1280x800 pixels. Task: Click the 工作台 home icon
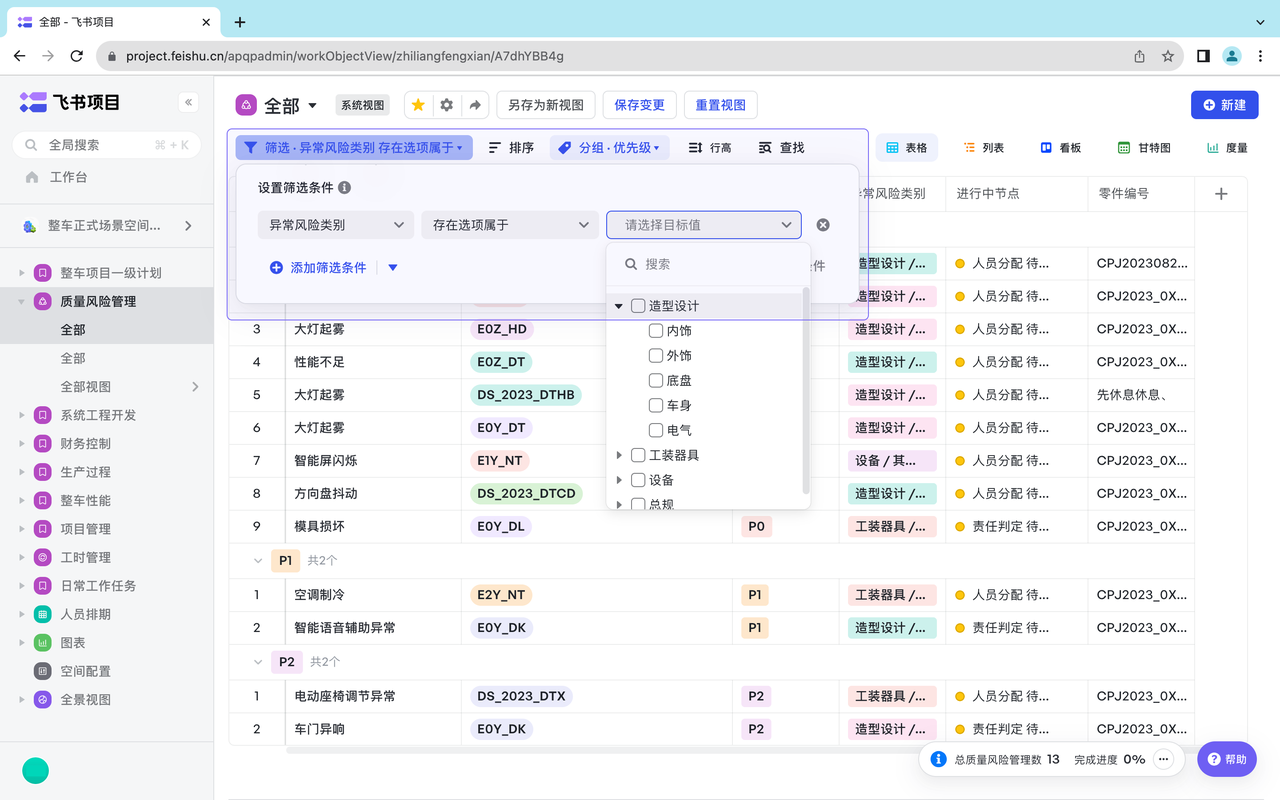(x=32, y=177)
